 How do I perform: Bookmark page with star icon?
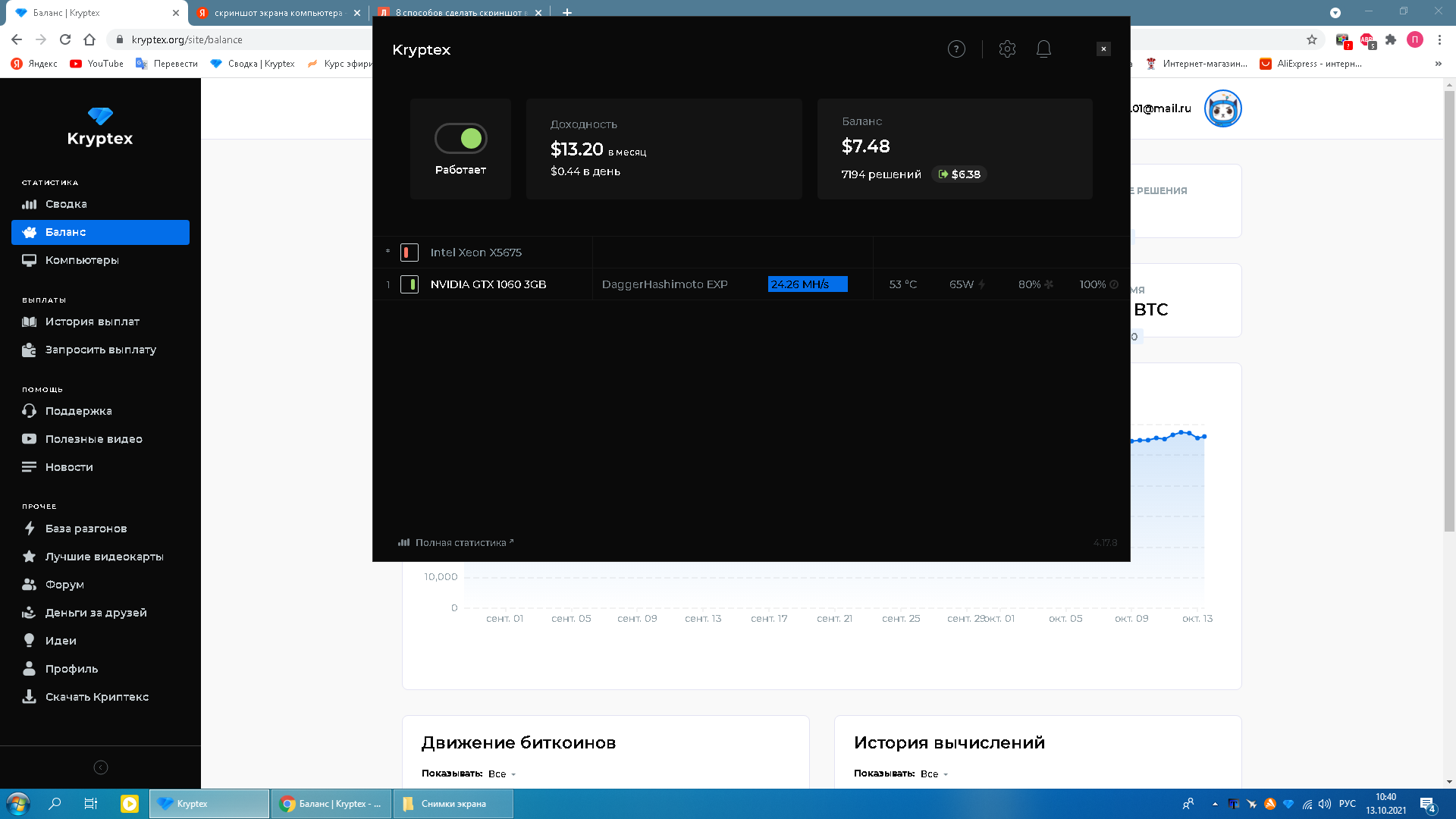1311,39
